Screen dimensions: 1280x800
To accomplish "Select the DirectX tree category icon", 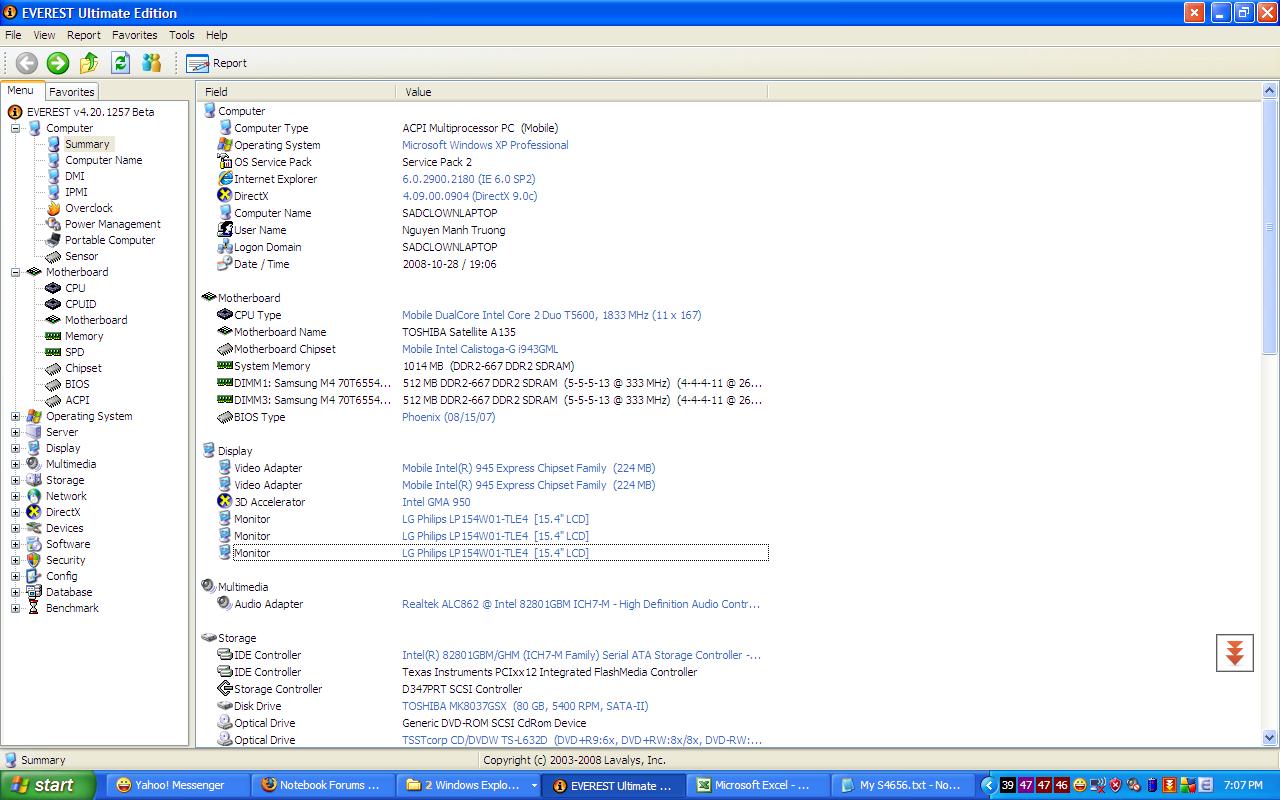I will 34,512.
